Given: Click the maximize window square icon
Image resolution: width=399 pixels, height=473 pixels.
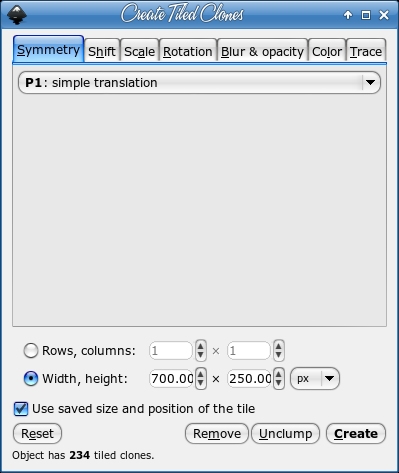Looking at the screenshot, I should [x=366, y=15].
